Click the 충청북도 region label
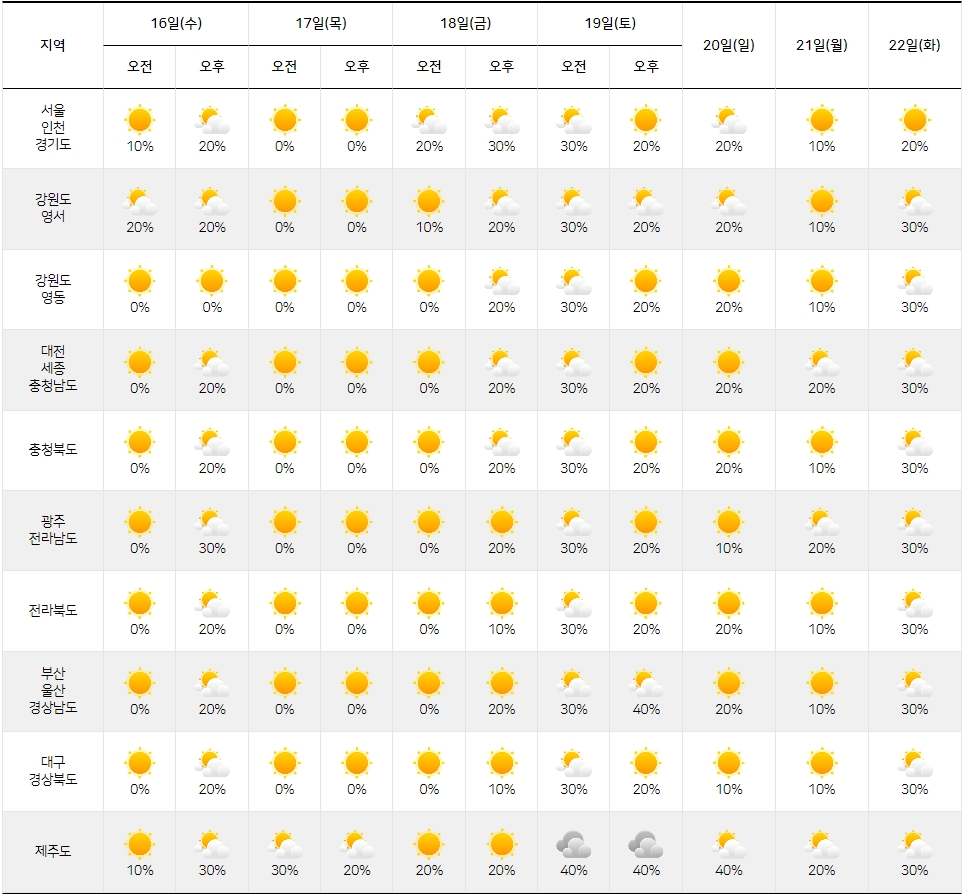Screen dimensions: 964x896 53,450
